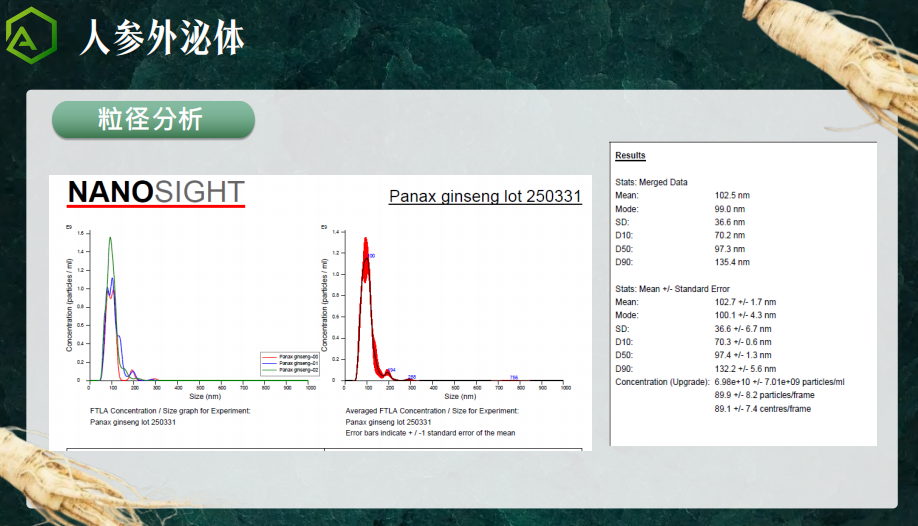Click the right graph Concentration y-axis label

(x=324, y=305)
